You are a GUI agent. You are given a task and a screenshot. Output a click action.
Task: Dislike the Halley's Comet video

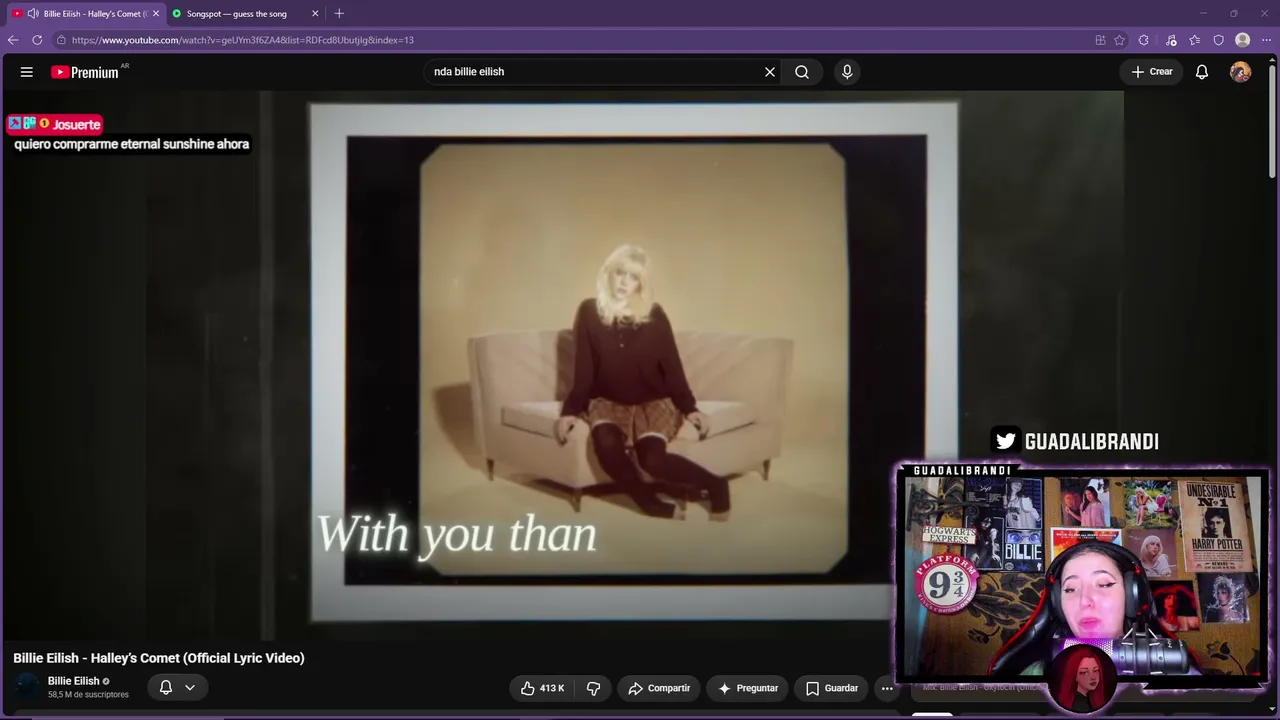[x=593, y=688]
